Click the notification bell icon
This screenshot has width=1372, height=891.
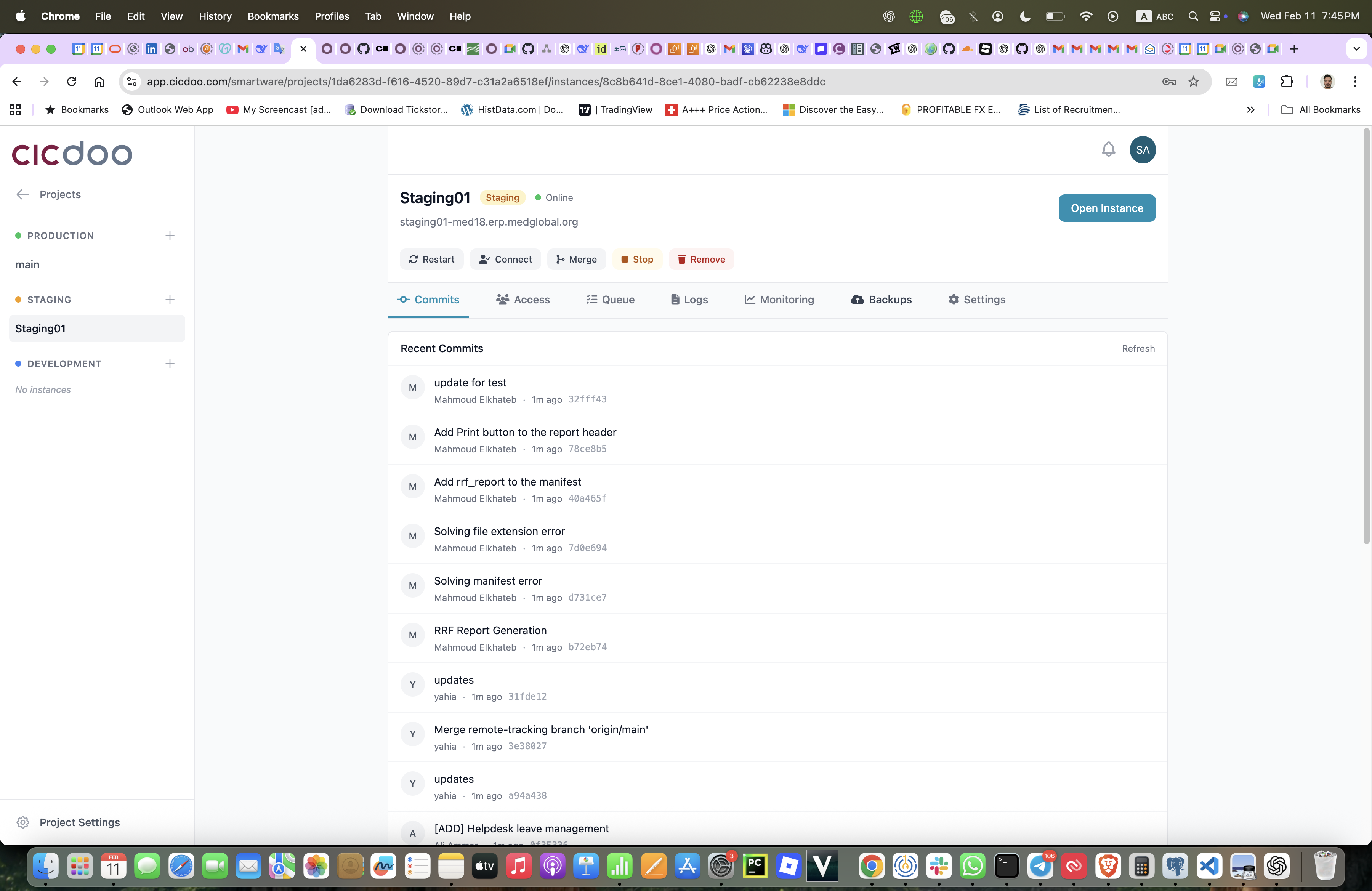(x=1108, y=150)
